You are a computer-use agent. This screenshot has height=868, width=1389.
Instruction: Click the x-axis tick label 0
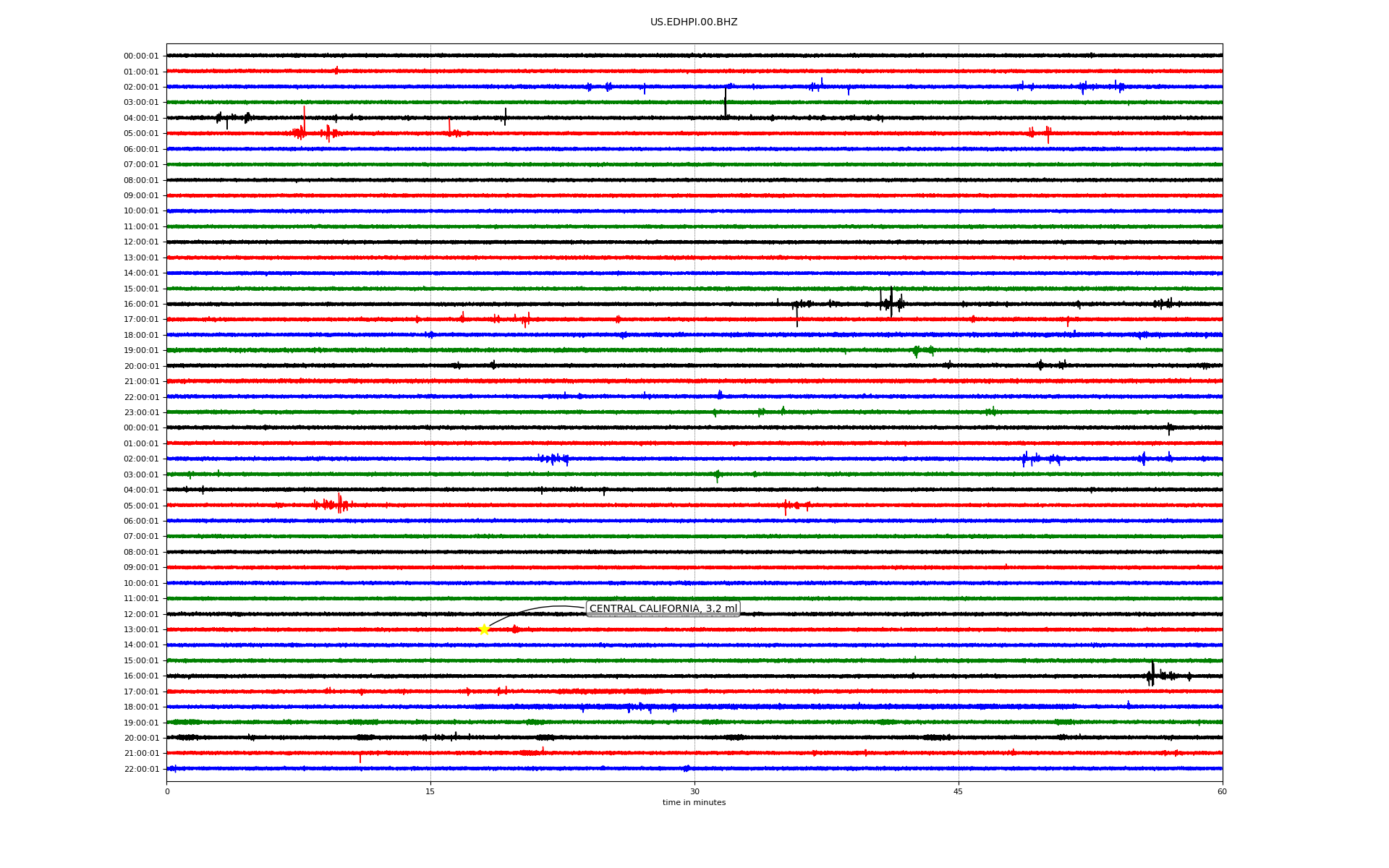[x=167, y=791]
